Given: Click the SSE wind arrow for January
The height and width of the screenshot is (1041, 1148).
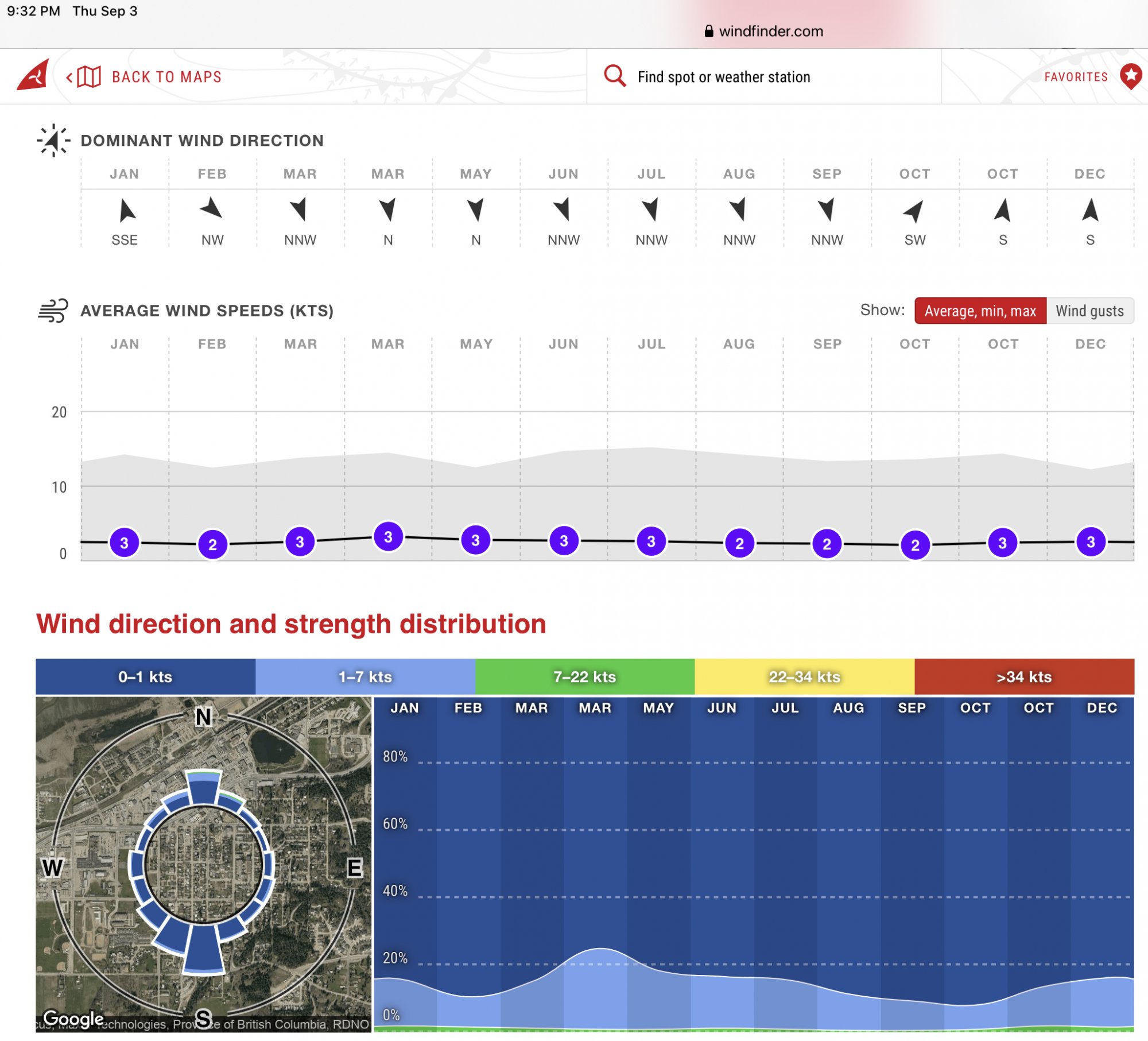Looking at the screenshot, I should [126, 211].
